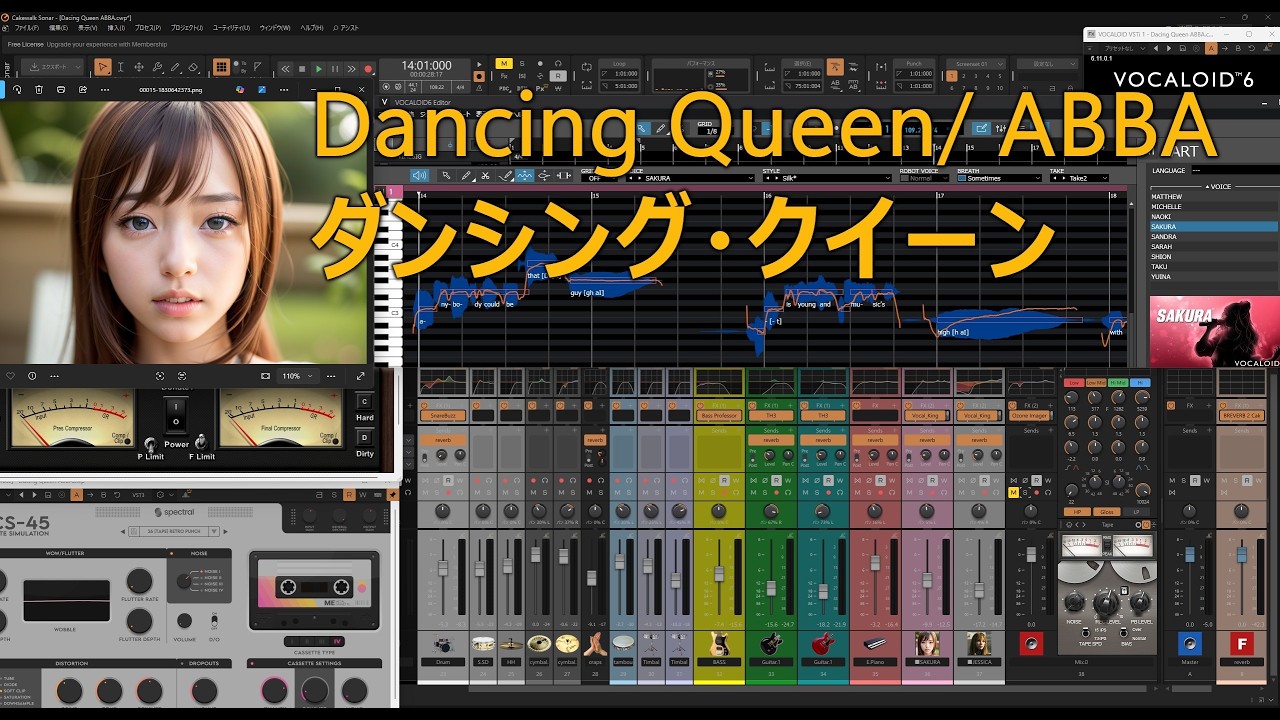1280x720 pixels.
Task: Toggle global Read automation R button
Action: pos(557,75)
